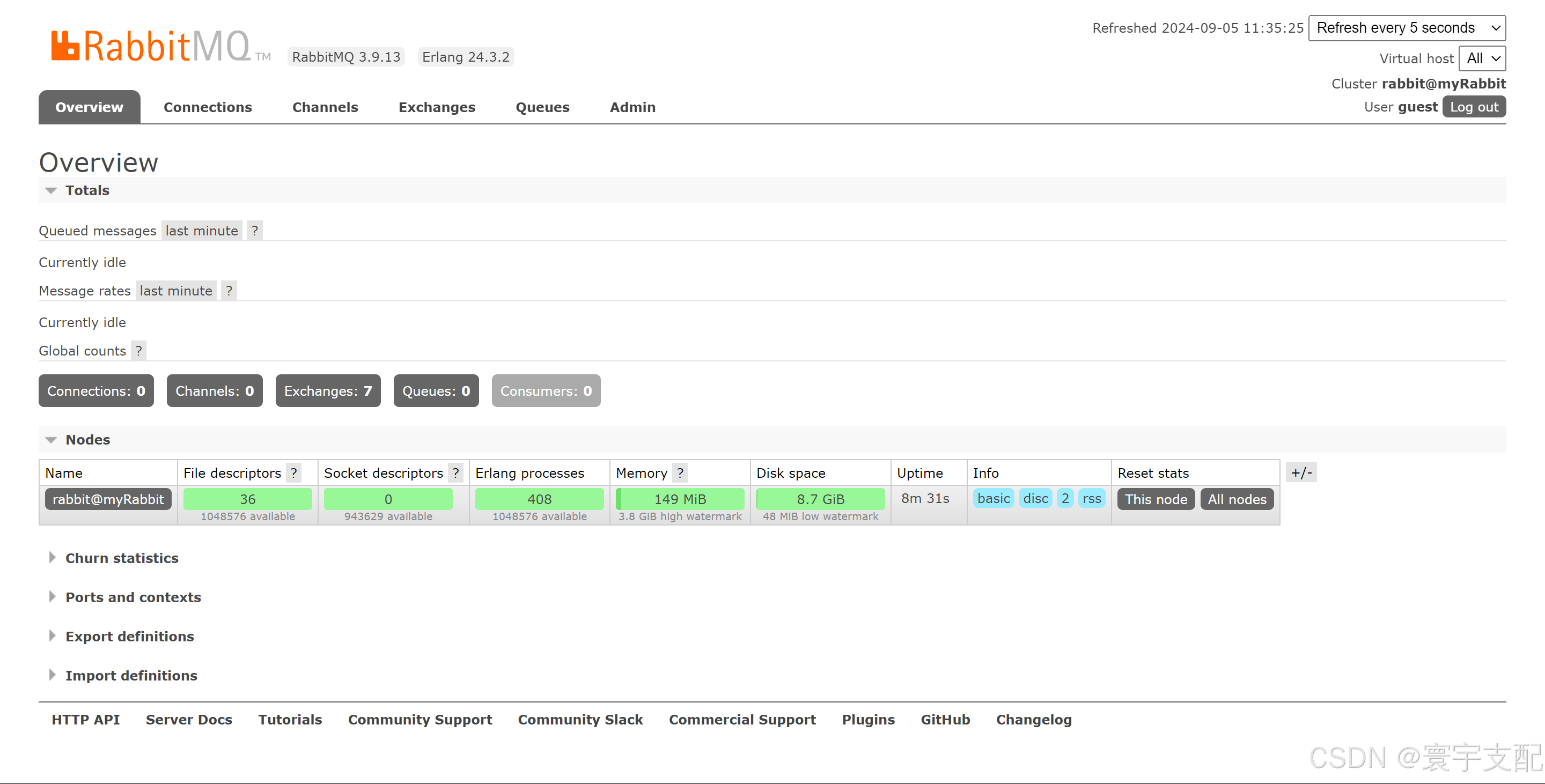Click the Disk space usage bar
This screenshot has height=784, width=1545.
pyautogui.click(x=820, y=499)
